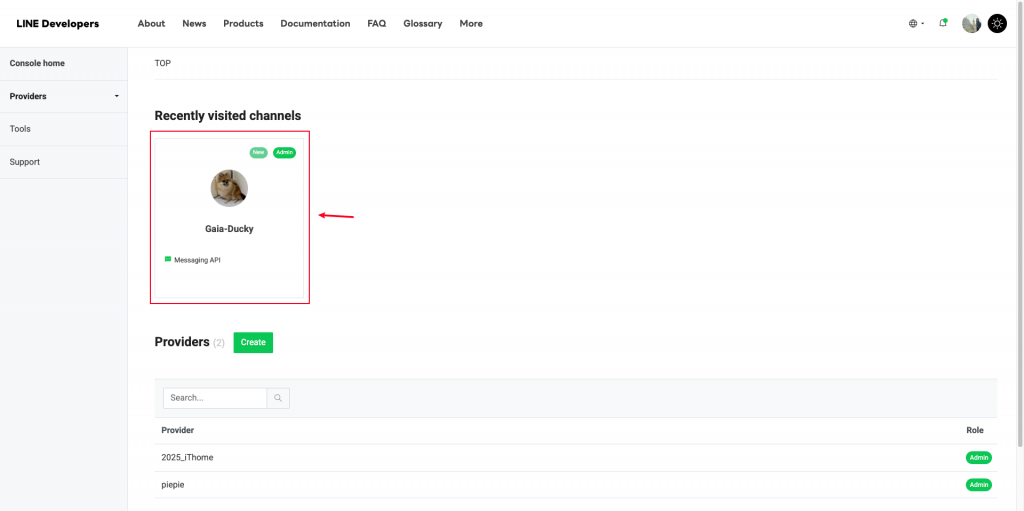
Task: Open the Products menu
Action: 243,24
